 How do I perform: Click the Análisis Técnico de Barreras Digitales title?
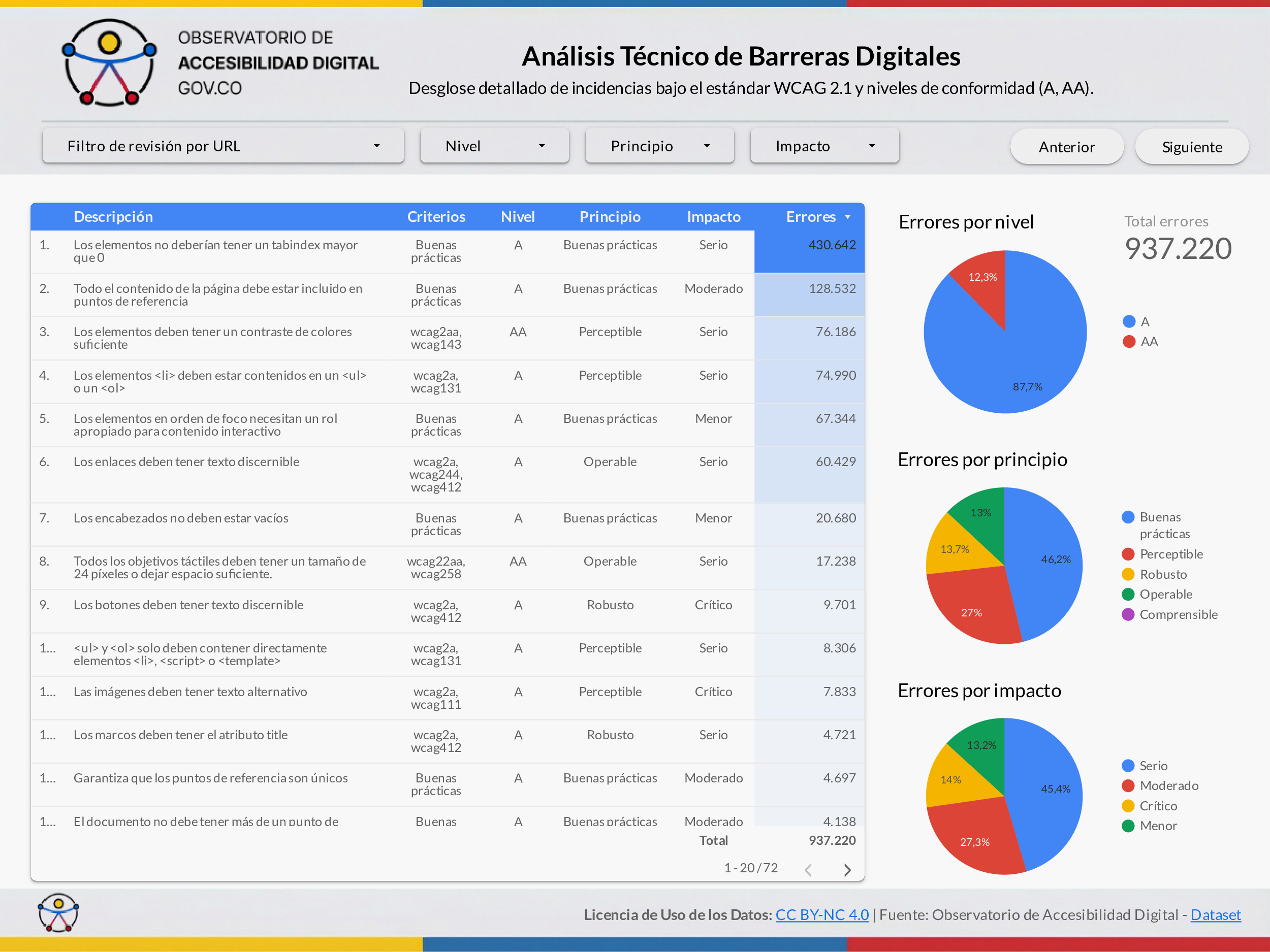741,56
